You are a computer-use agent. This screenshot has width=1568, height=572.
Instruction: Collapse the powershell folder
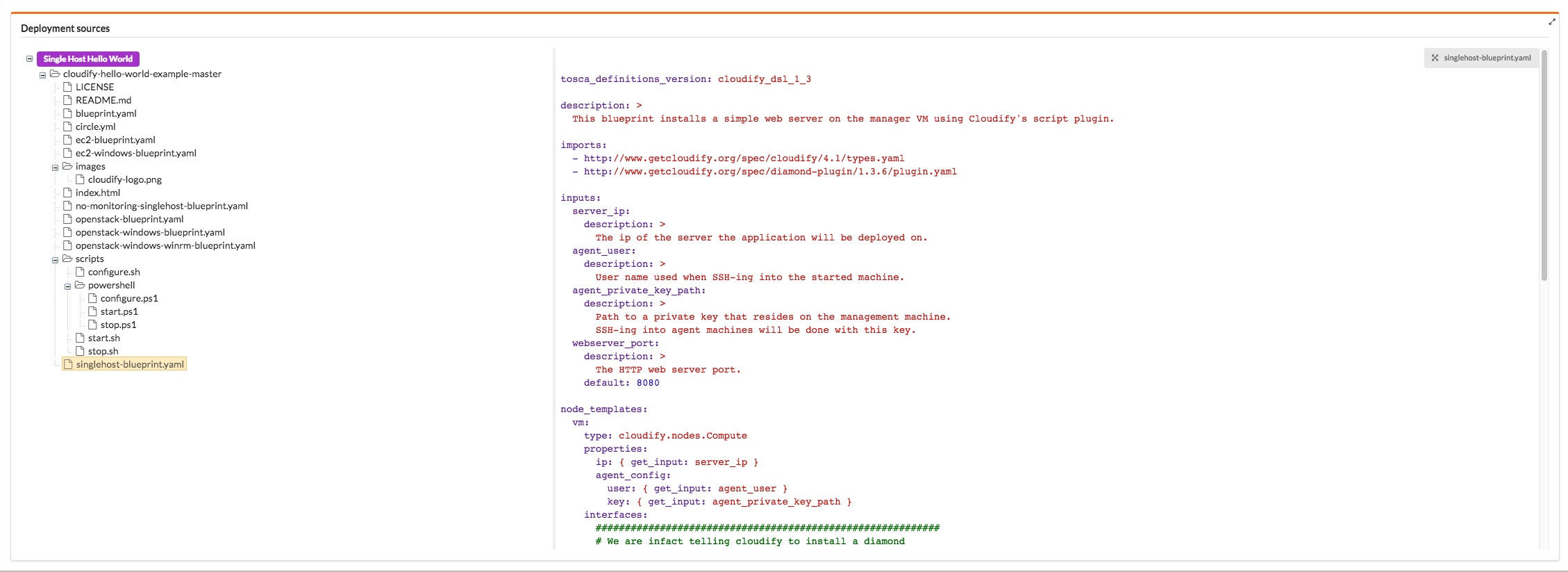[67, 286]
